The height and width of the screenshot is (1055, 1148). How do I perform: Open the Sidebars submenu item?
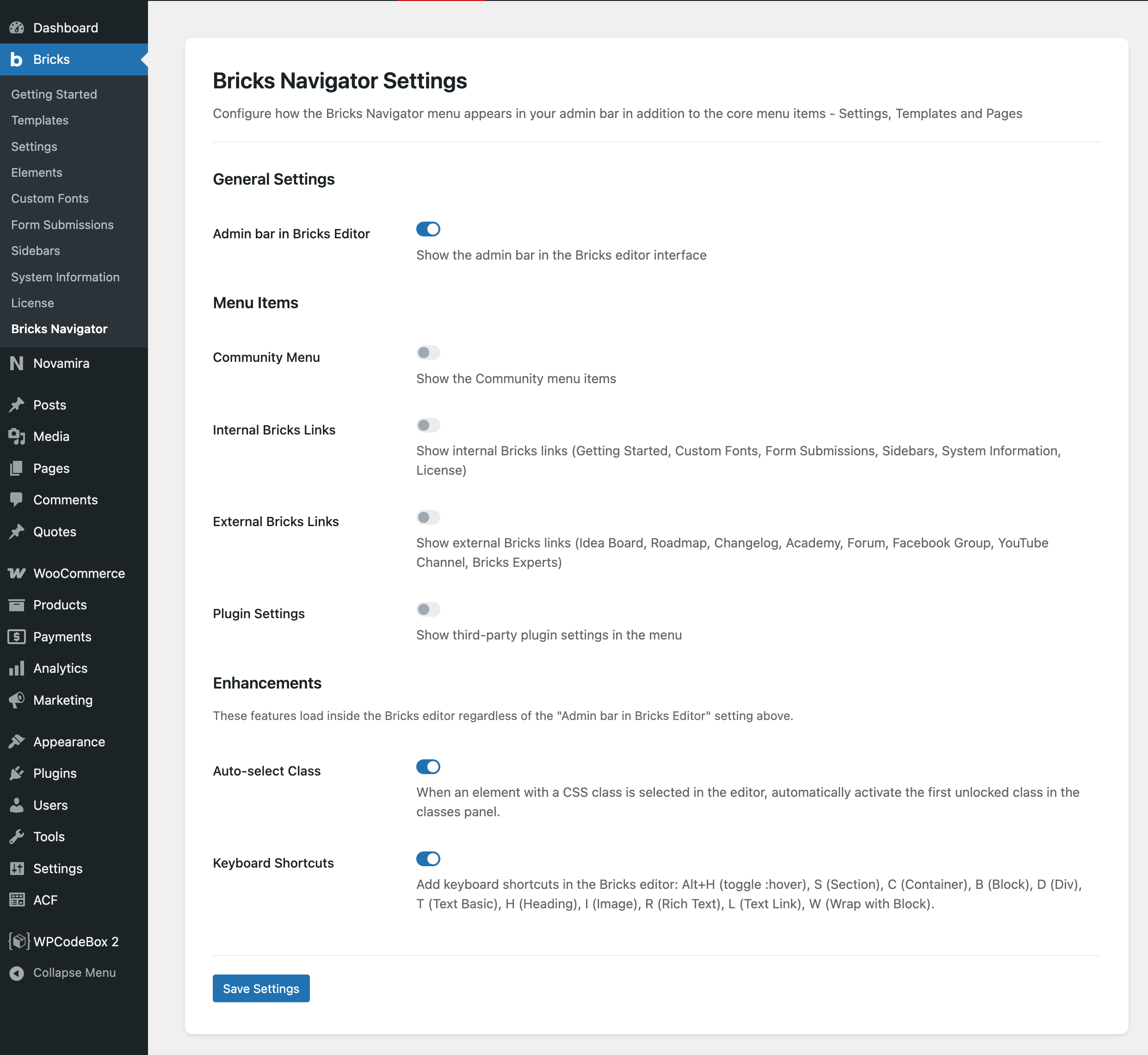click(x=35, y=251)
